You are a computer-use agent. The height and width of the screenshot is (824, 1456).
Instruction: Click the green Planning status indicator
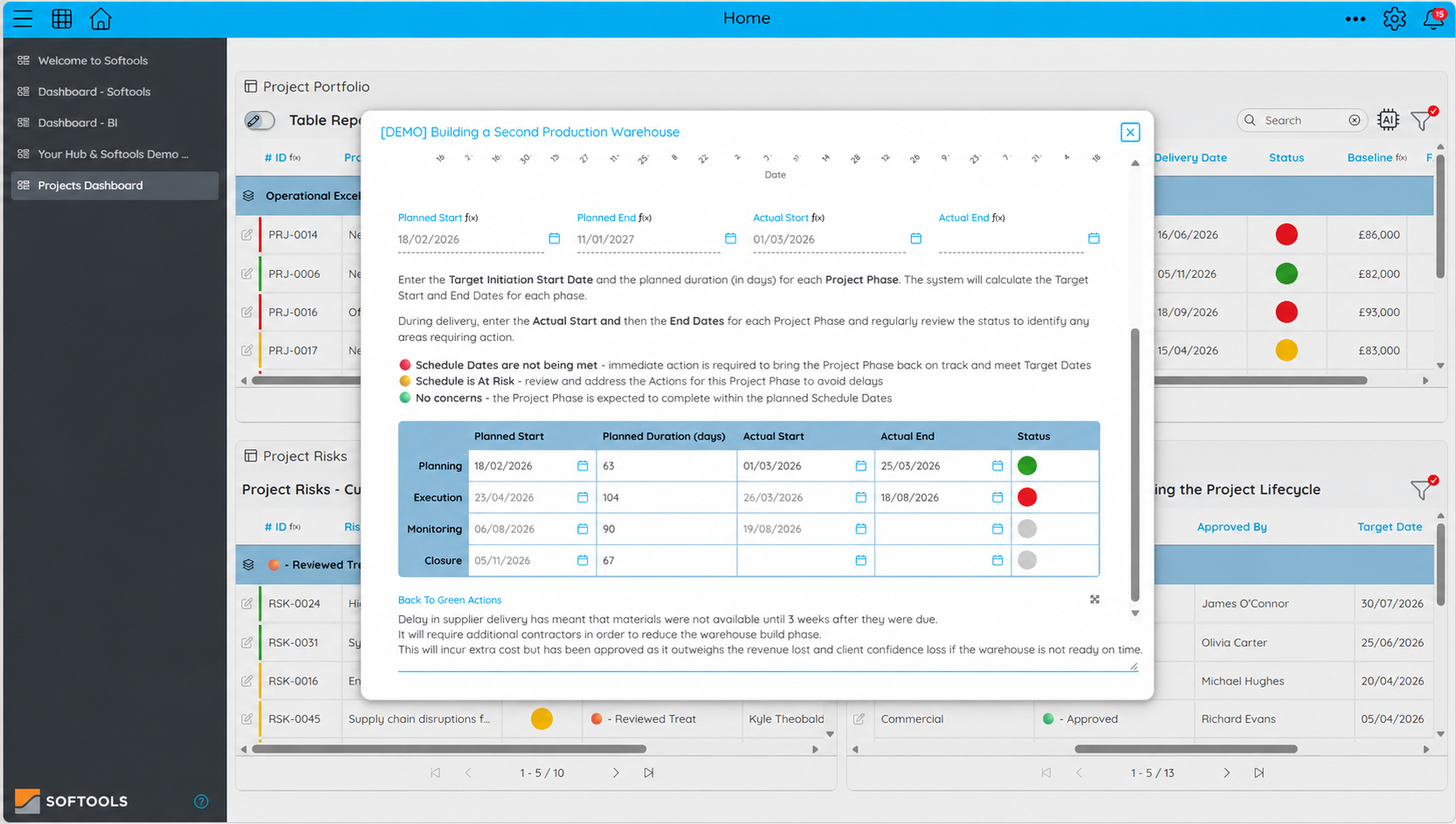1027,466
